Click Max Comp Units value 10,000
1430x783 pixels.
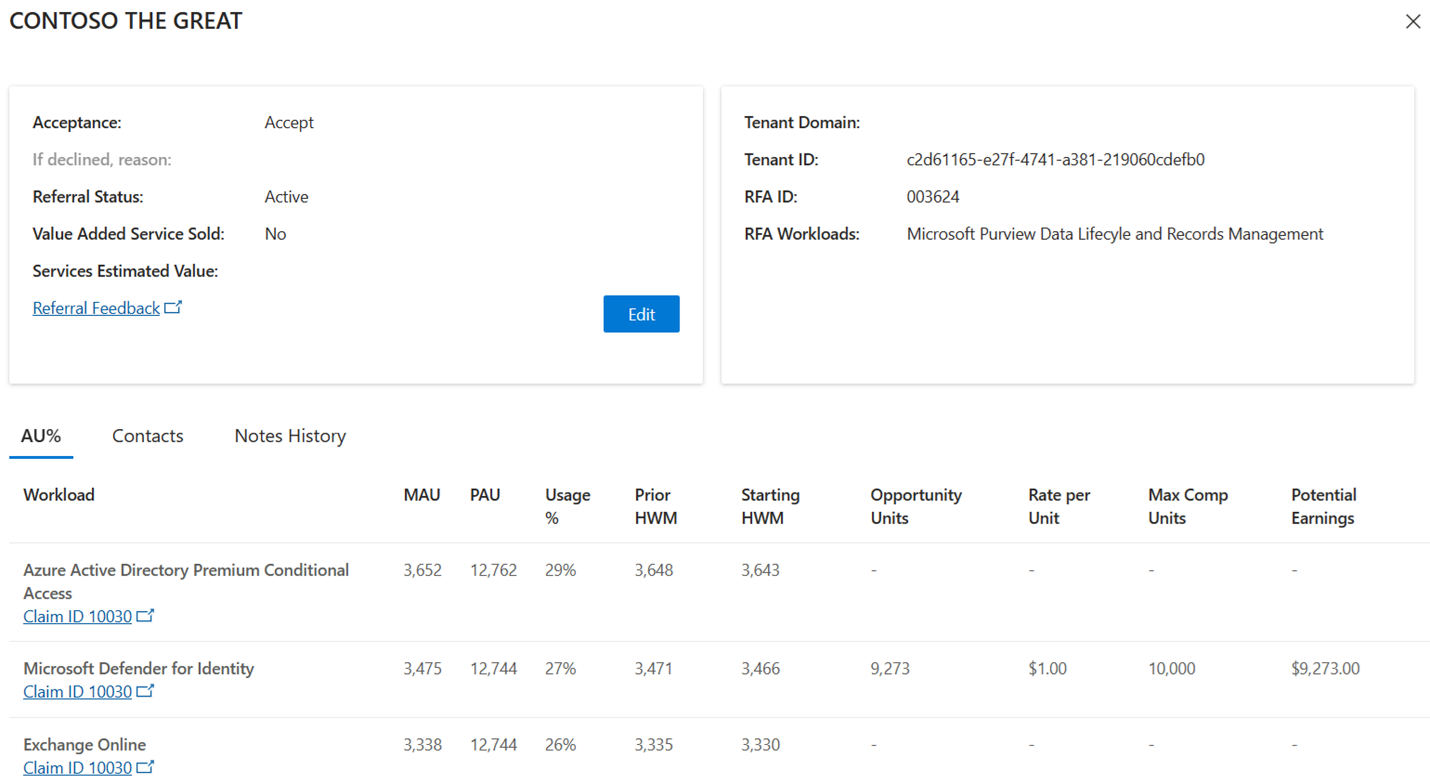tap(1171, 669)
